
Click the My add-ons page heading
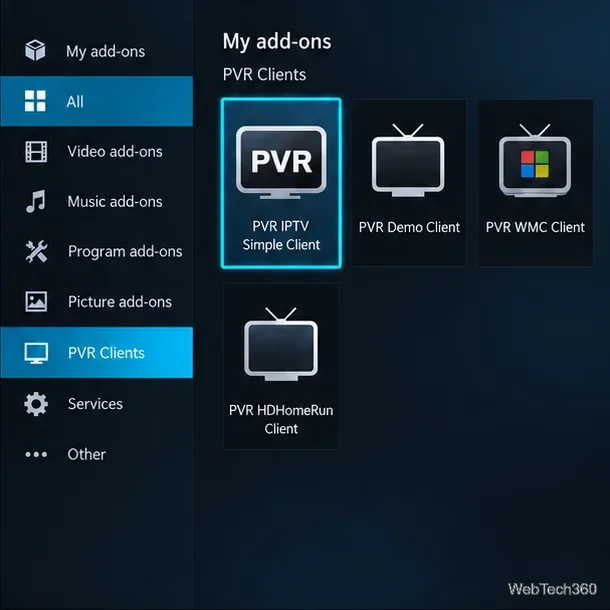[x=277, y=42]
